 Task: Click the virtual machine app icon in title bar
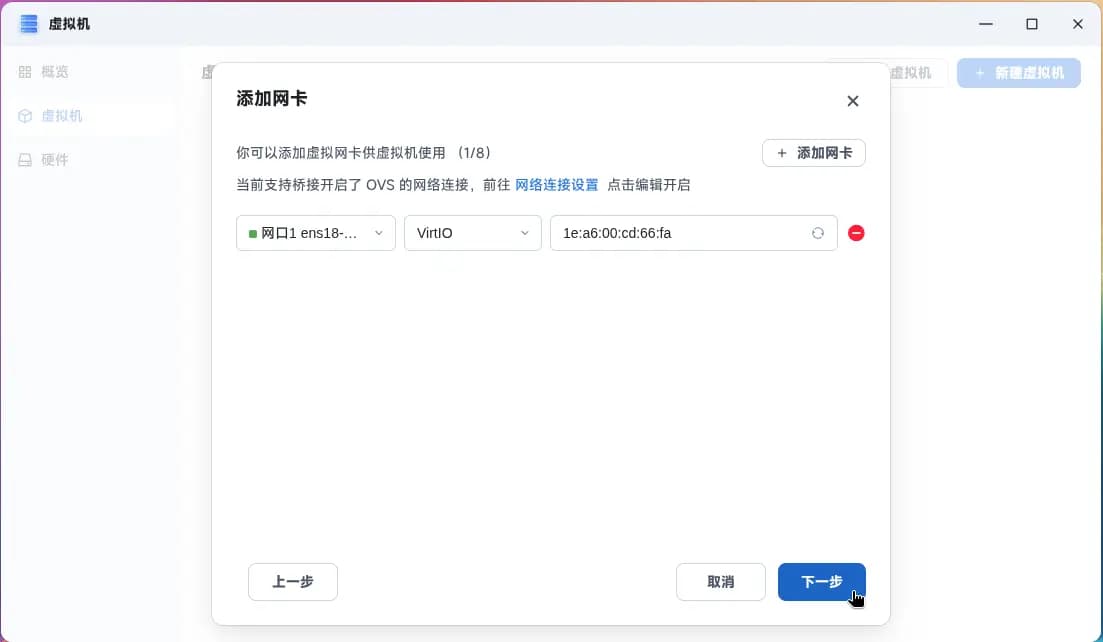tap(29, 23)
